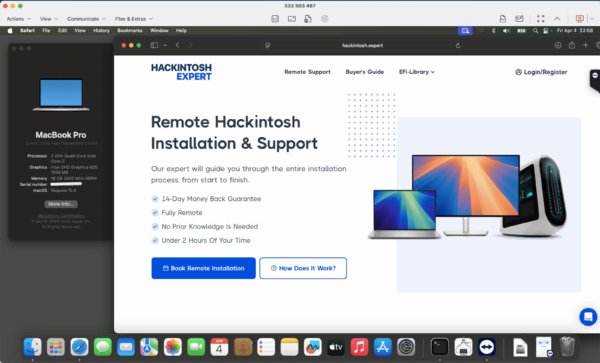Open the Trash in the Dock

567,347
